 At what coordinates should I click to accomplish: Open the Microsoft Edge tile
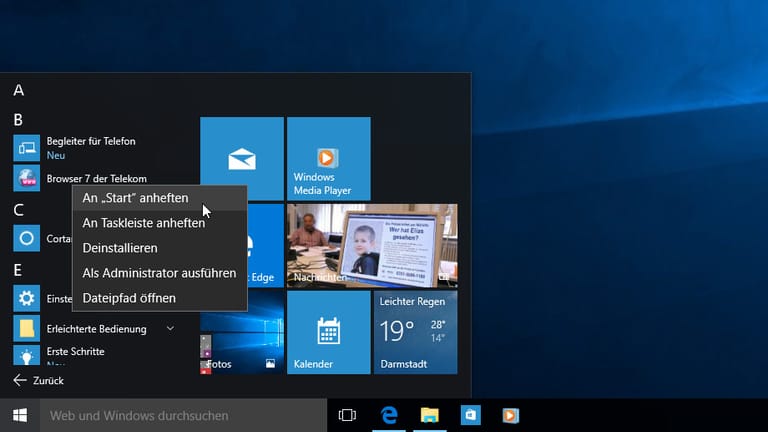pyautogui.click(x=265, y=246)
